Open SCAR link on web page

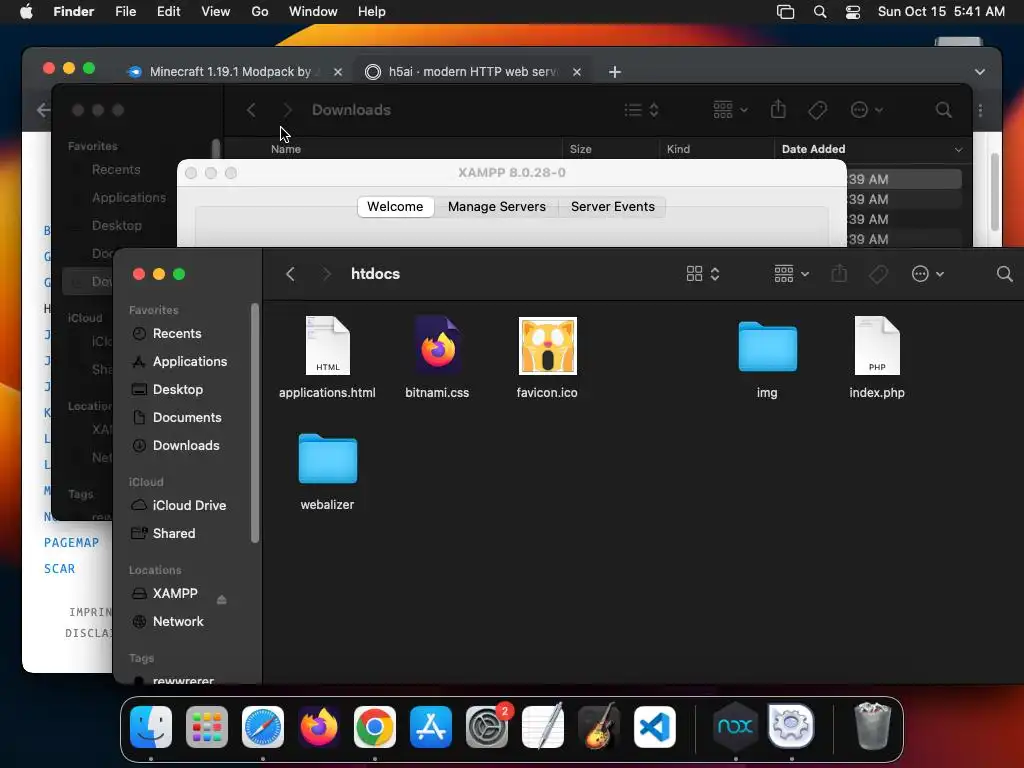tap(59, 569)
